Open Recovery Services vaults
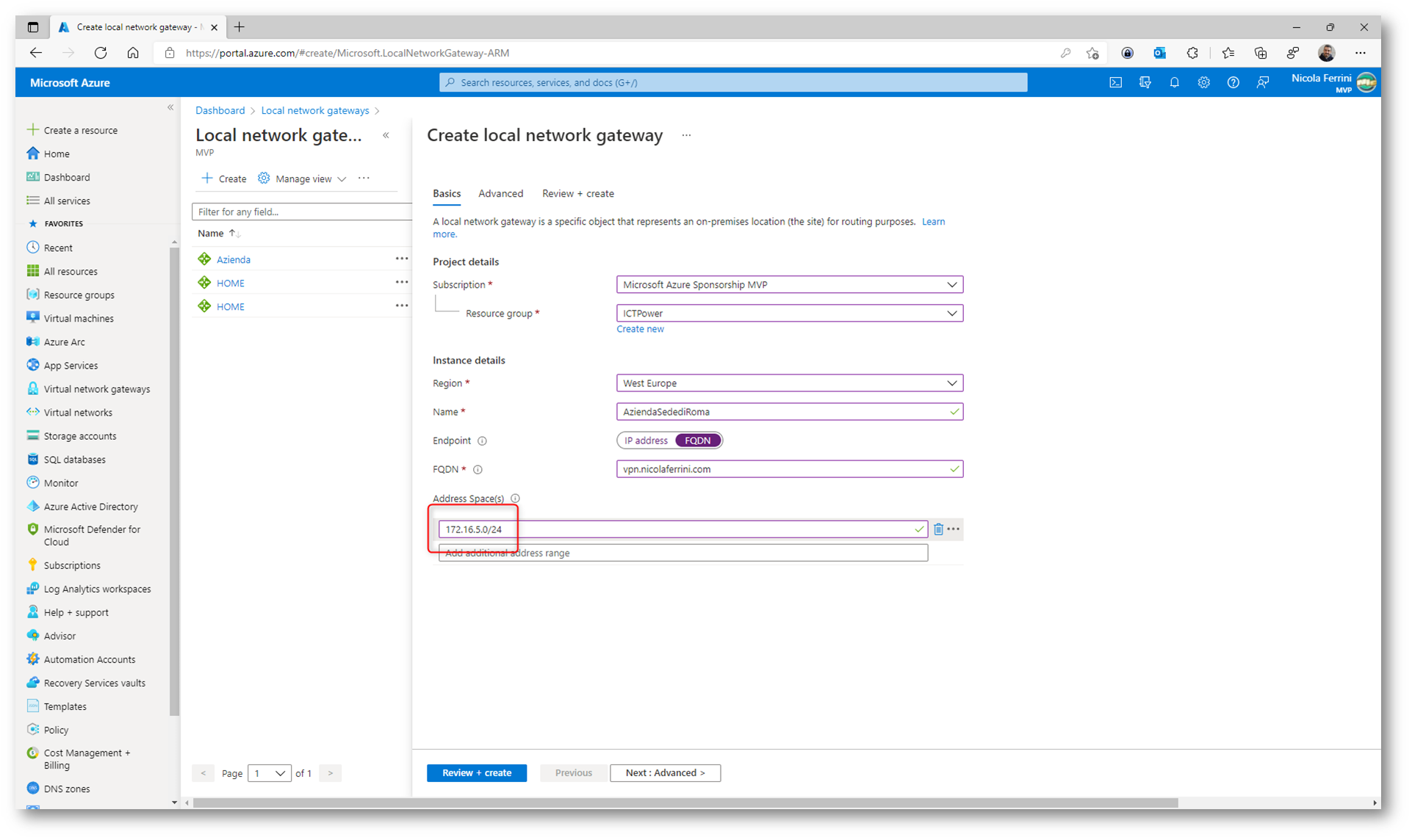1412x840 pixels. (94, 683)
